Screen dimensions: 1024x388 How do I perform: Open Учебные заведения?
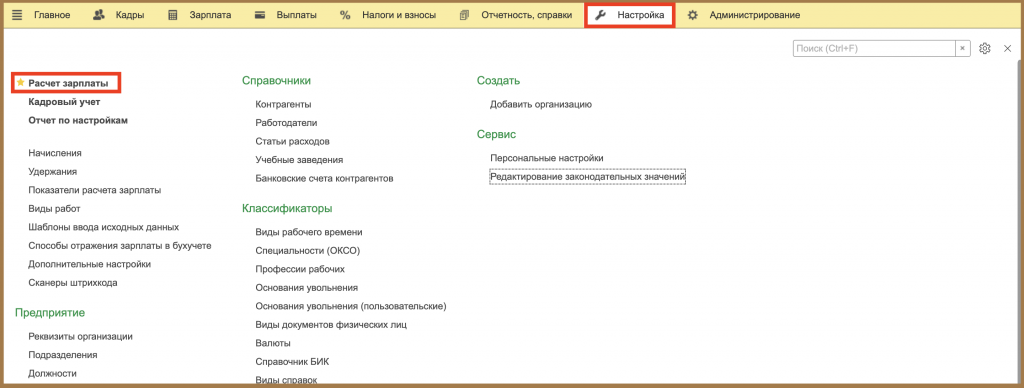[299, 159]
